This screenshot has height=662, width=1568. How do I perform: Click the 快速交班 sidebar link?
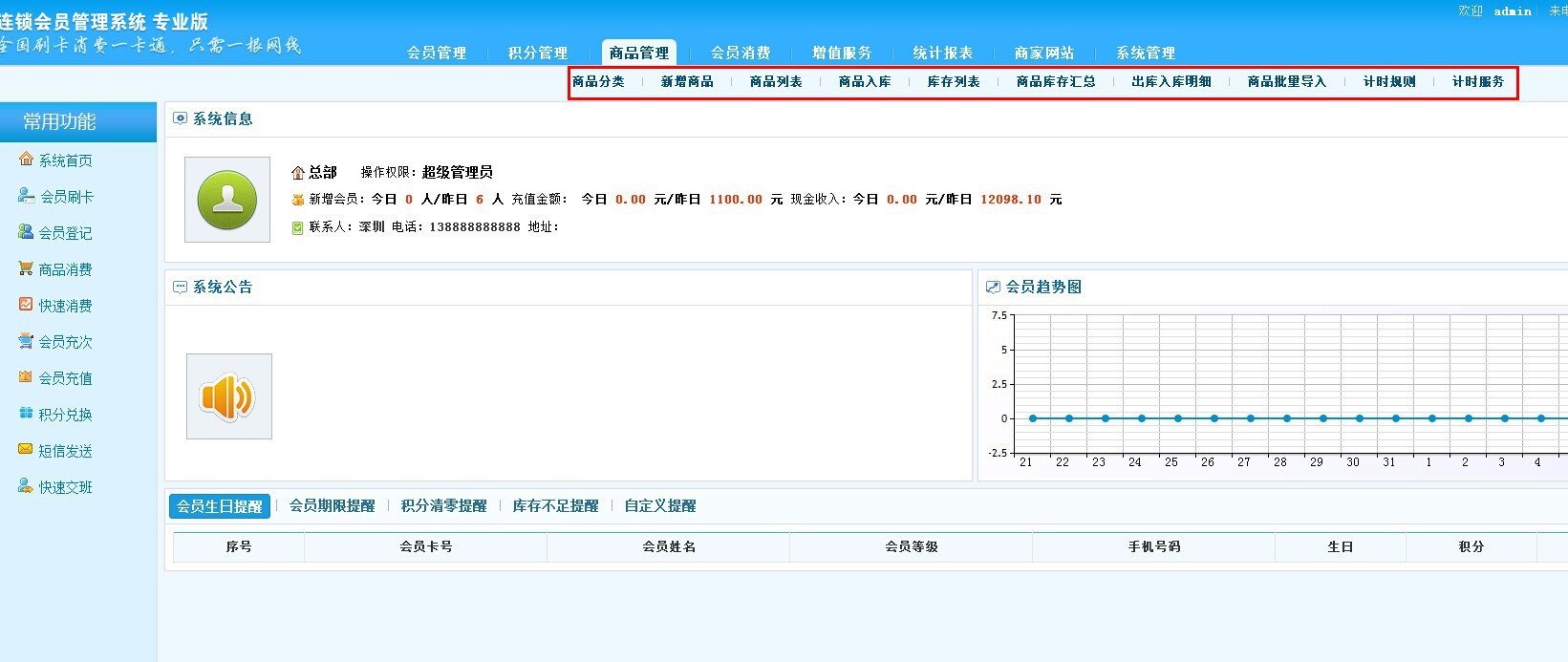point(66,487)
